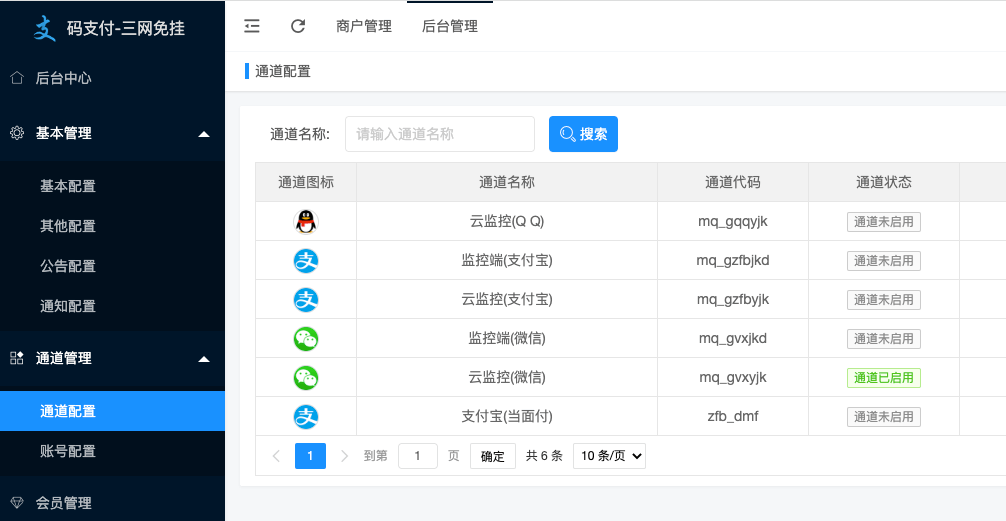Click the Alipay icon in 云监控(支付宝) row
The width and height of the screenshot is (1006, 521).
(x=306, y=300)
